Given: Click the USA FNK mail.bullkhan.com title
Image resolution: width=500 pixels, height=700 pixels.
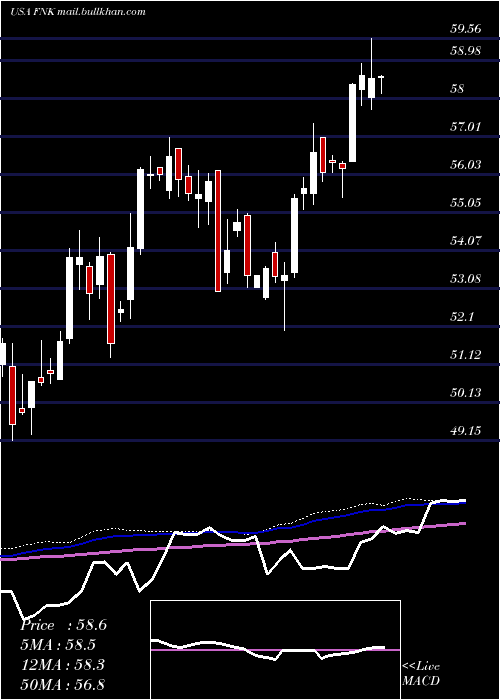Looking at the screenshot, I should [78, 12].
